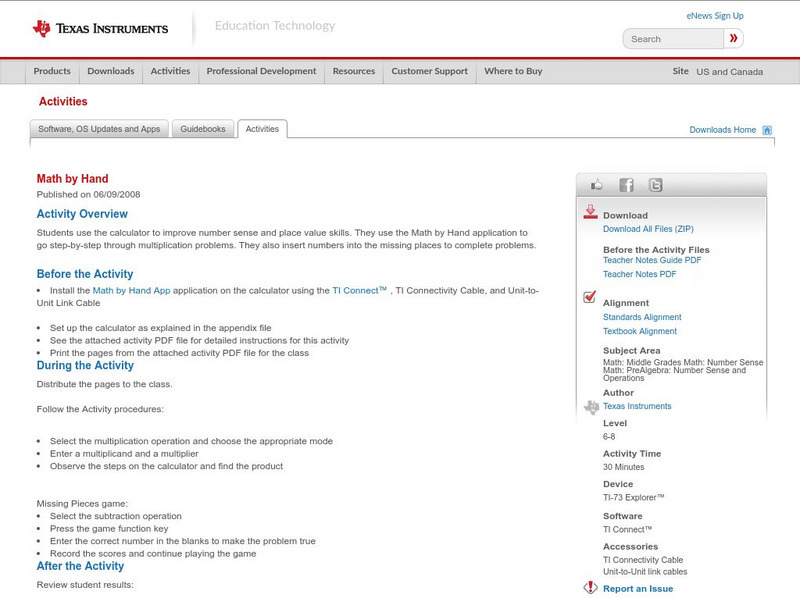Share the activity via Twitter icon
This screenshot has width=800, height=598.
pos(655,185)
